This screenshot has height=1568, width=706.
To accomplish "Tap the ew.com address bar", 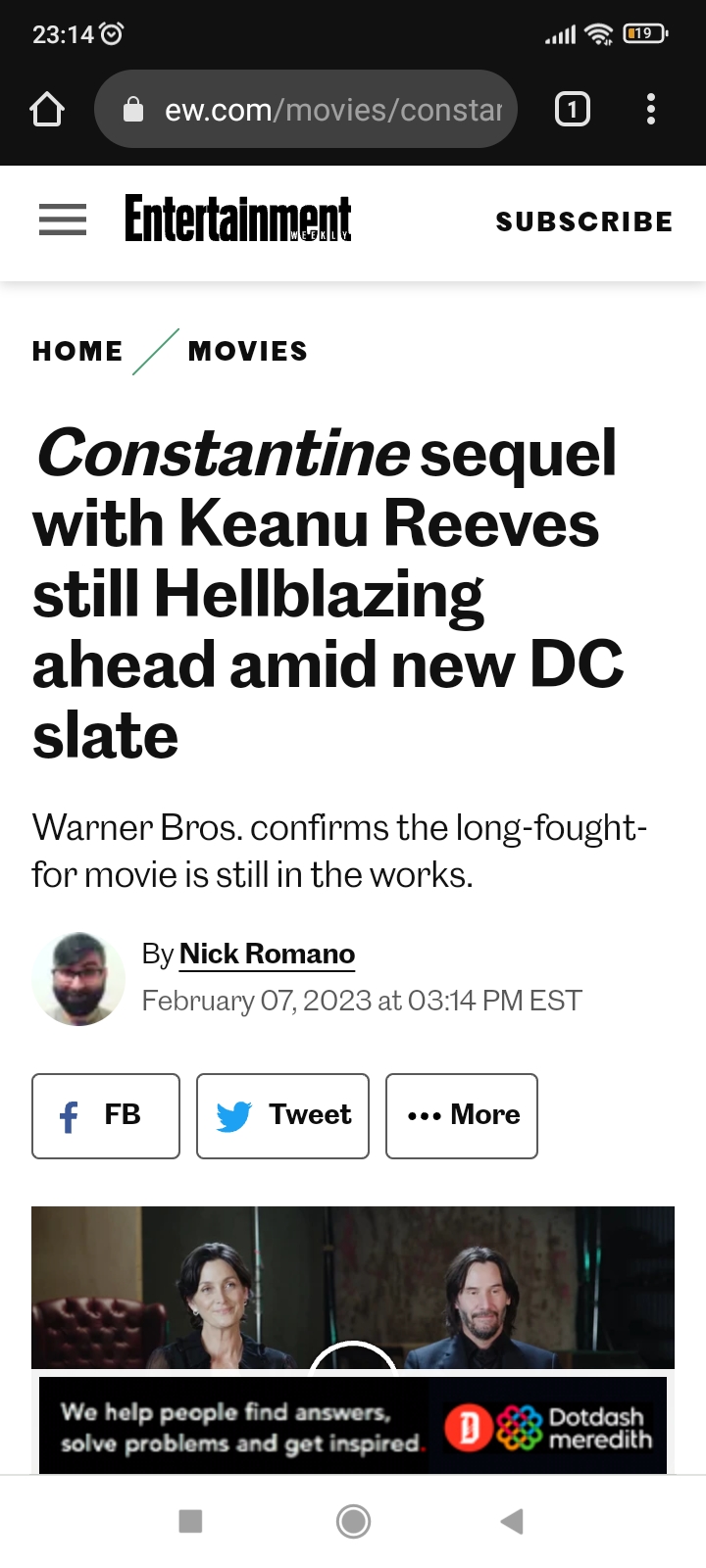I will pos(333,110).
